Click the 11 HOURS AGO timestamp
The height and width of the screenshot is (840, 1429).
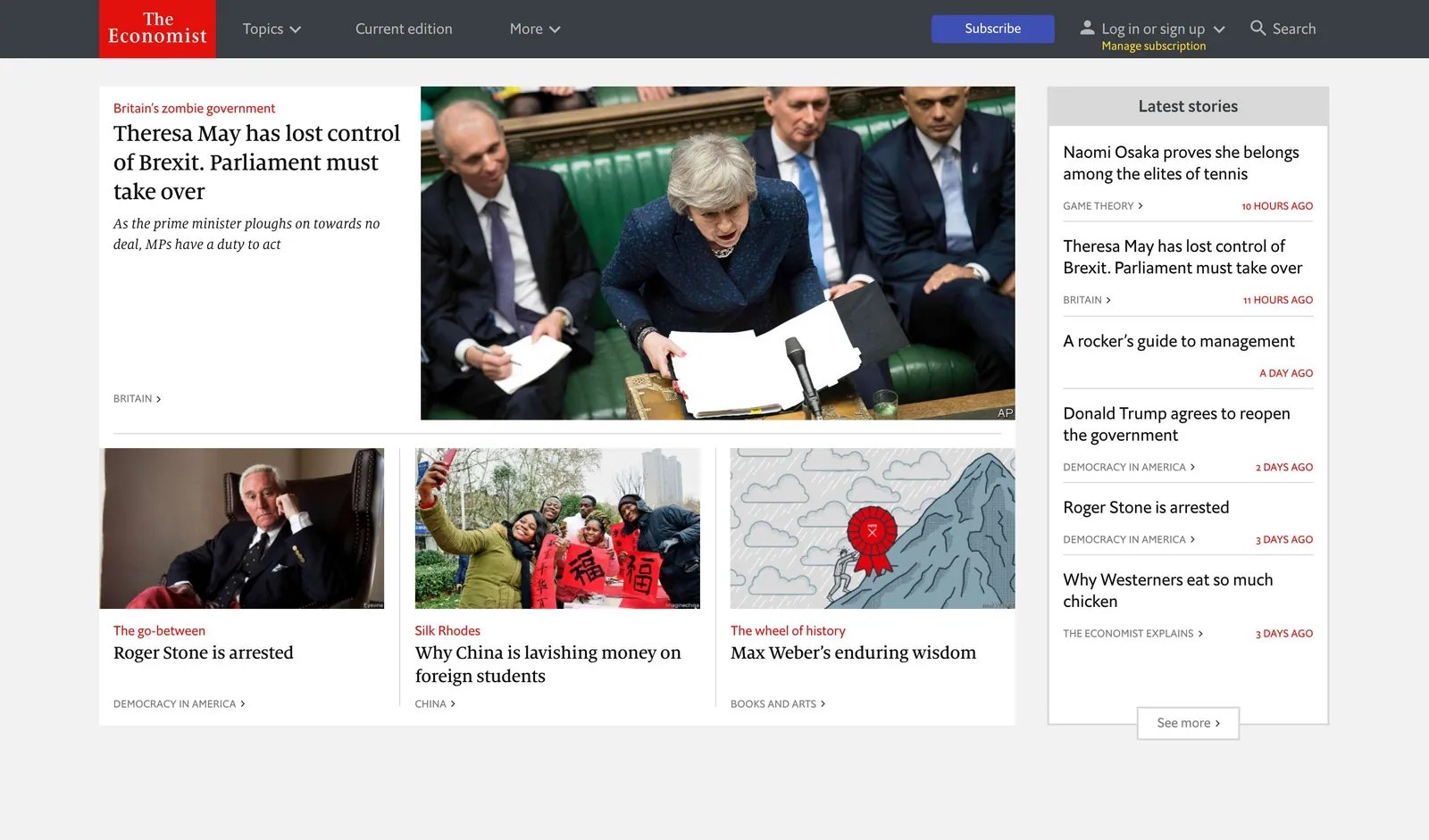(1278, 300)
